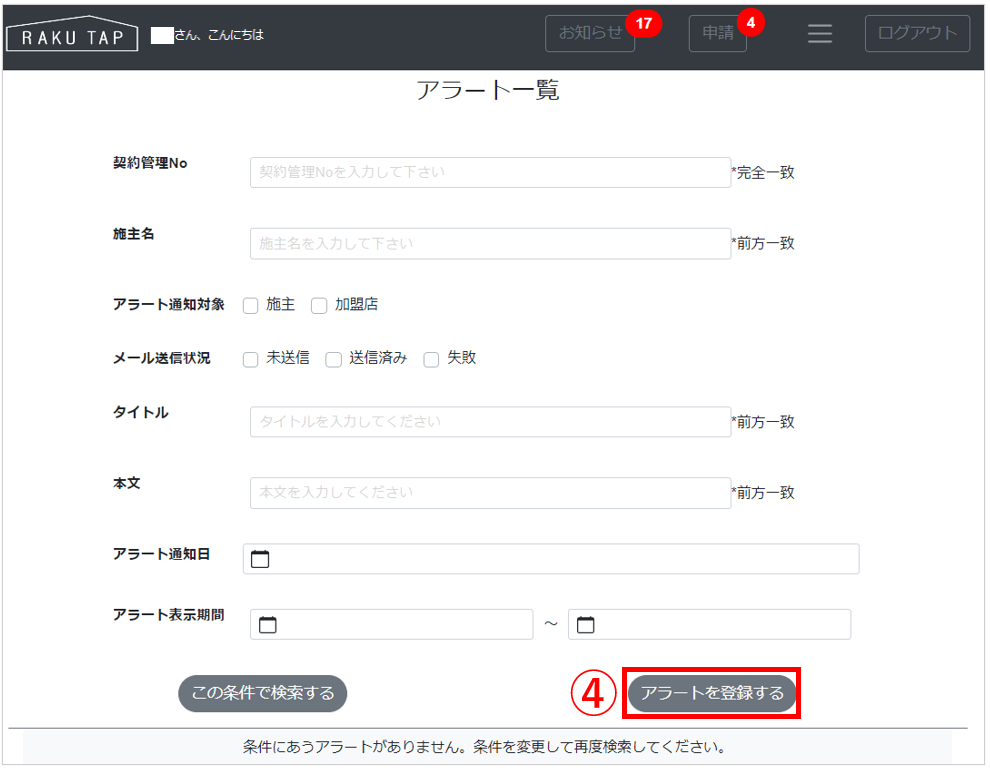The width and height of the screenshot is (990, 775).
Task: Click the アラート表示期間 end date field
Action: click(x=710, y=625)
